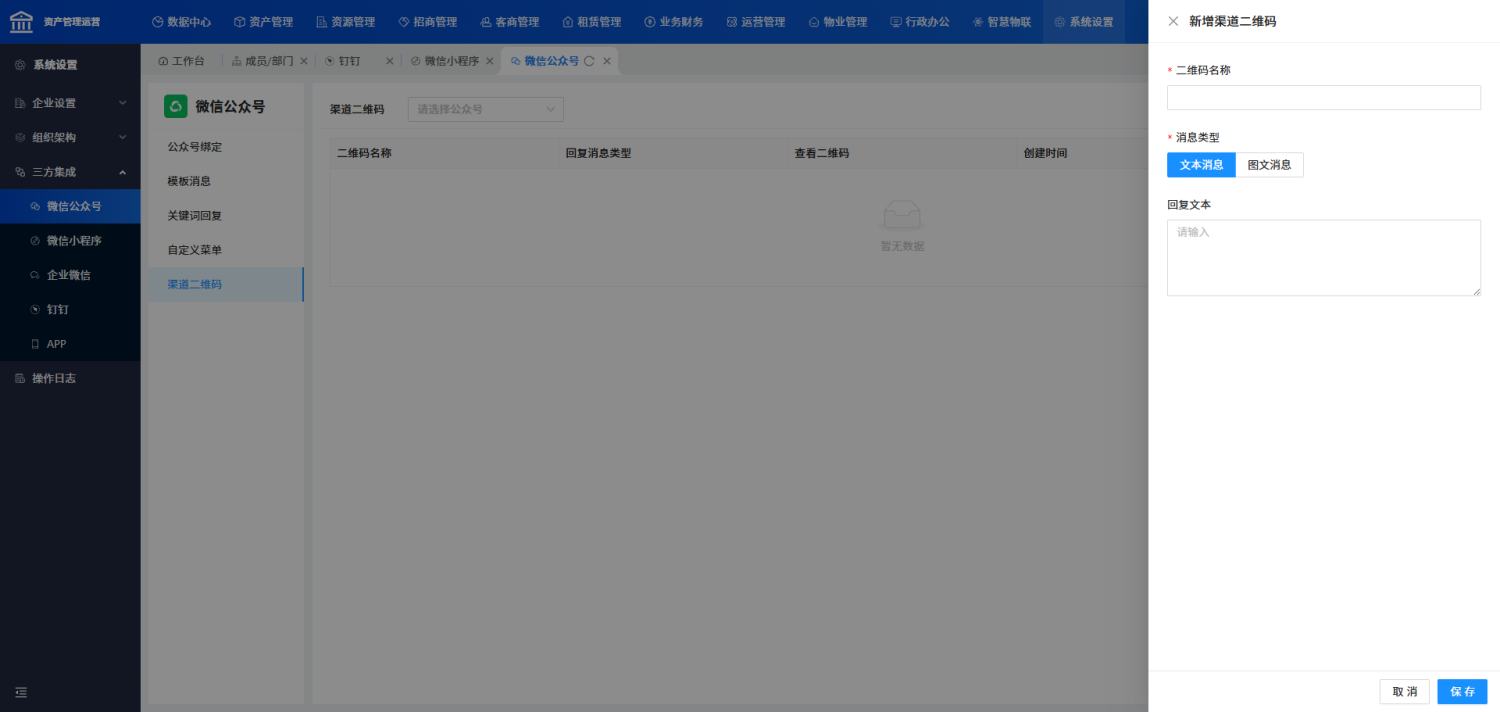1500x712 pixels.
Task: Open 物业管理 top menu
Action: (x=837, y=22)
